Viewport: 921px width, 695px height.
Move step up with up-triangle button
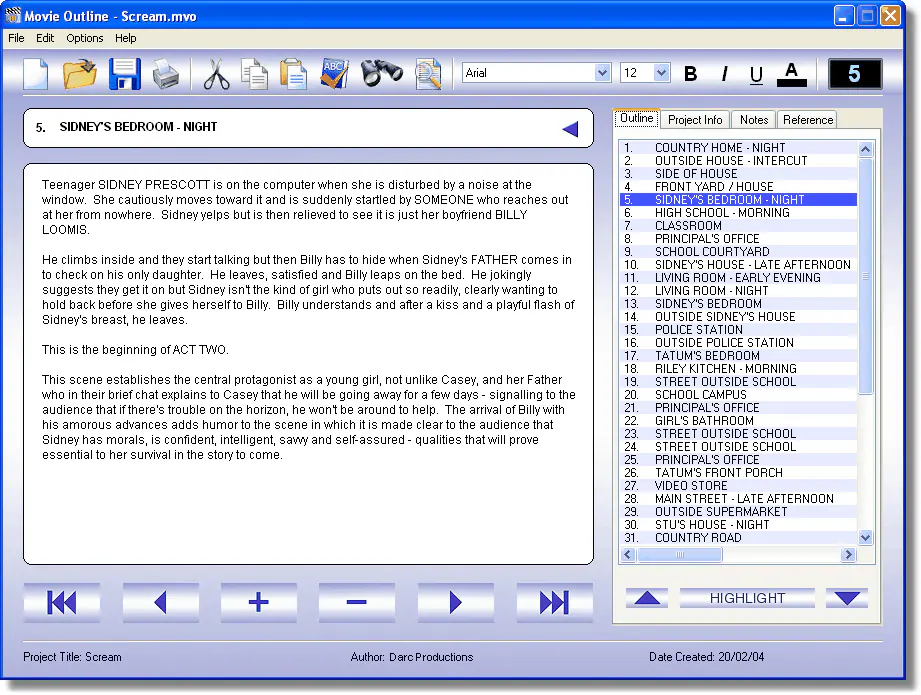[647, 598]
